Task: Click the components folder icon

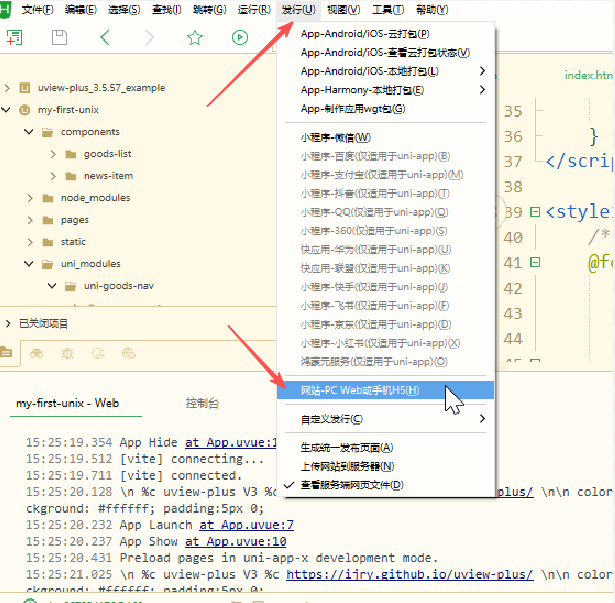Action: click(x=47, y=132)
